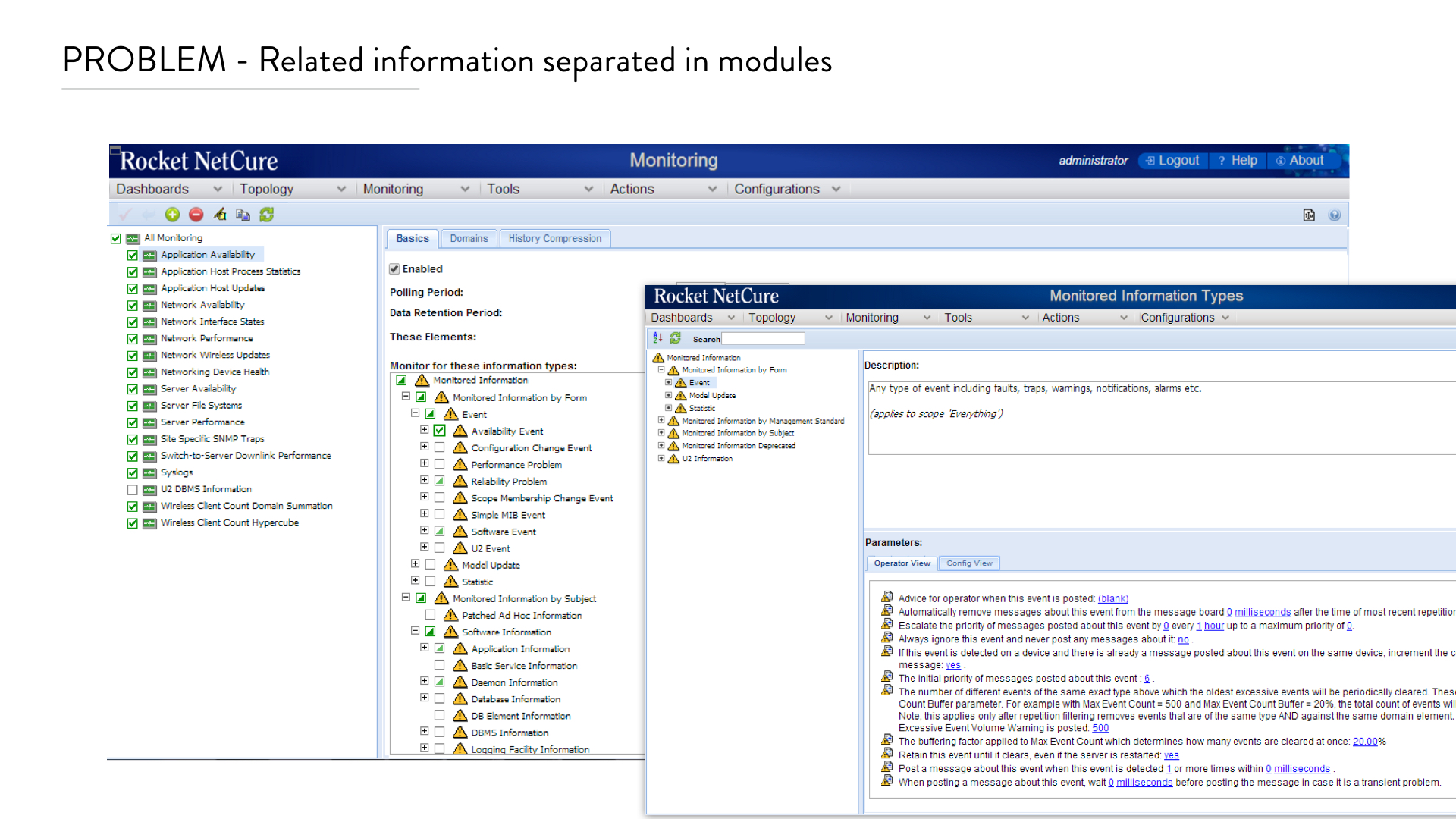Switch to the Domains tab

coord(469,238)
